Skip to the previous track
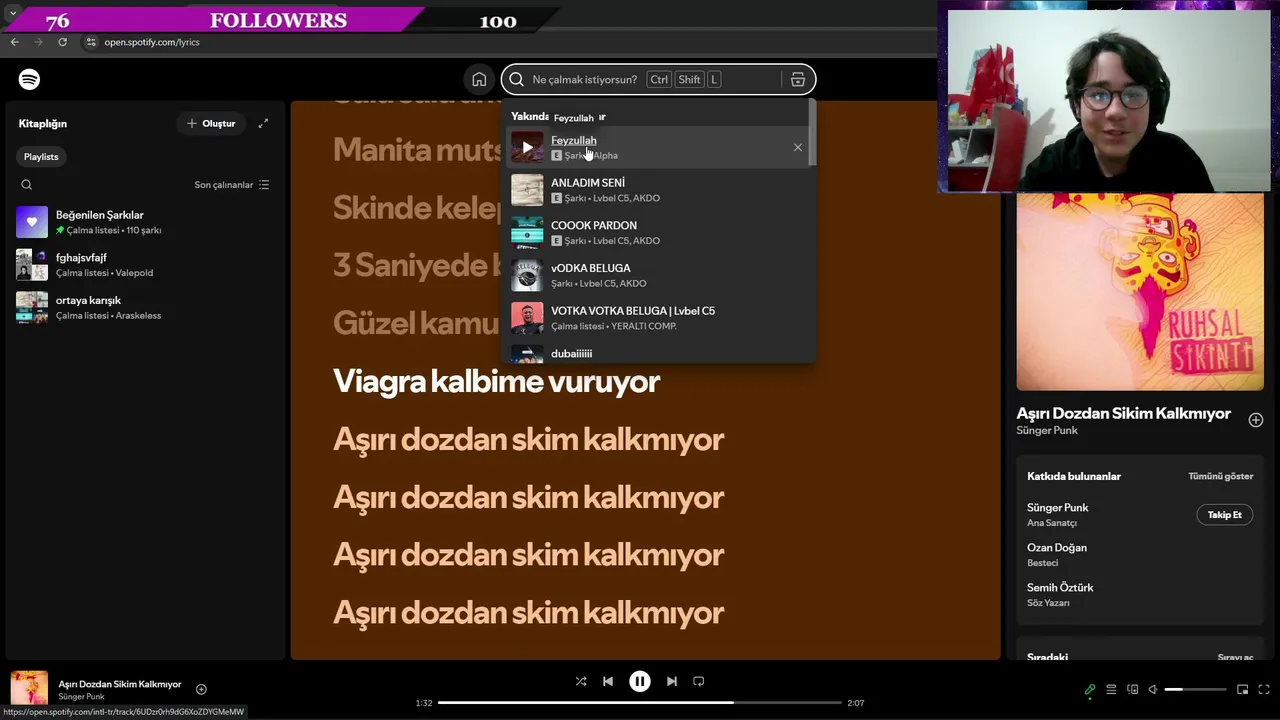The height and width of the screenshot is (720, 1280). (607, 681)
